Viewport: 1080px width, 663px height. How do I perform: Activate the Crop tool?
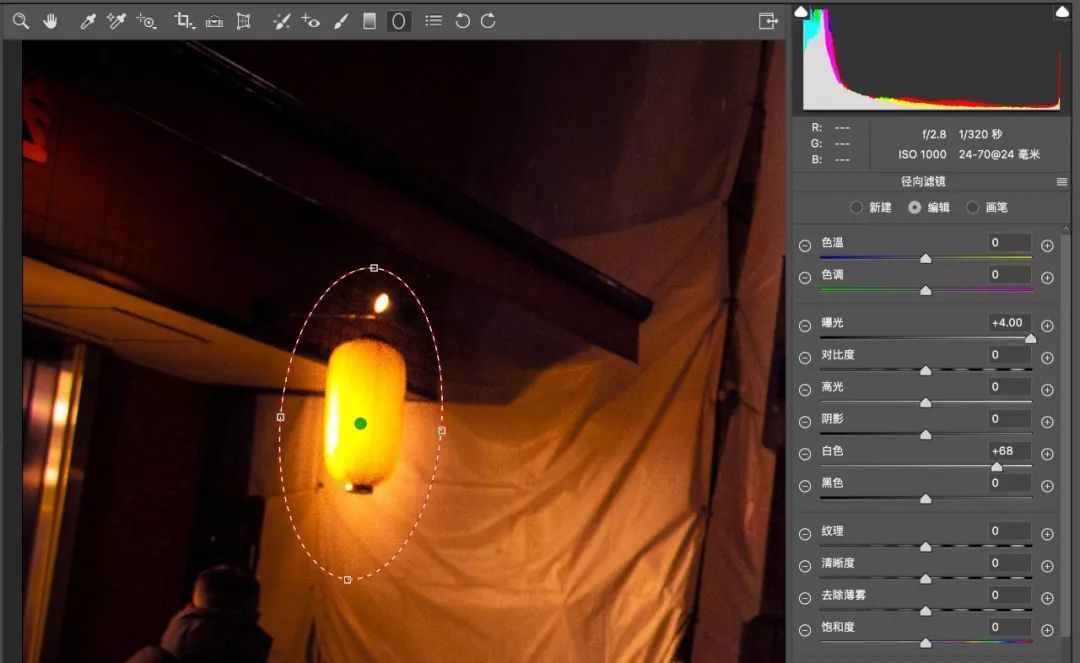point(184,21)
